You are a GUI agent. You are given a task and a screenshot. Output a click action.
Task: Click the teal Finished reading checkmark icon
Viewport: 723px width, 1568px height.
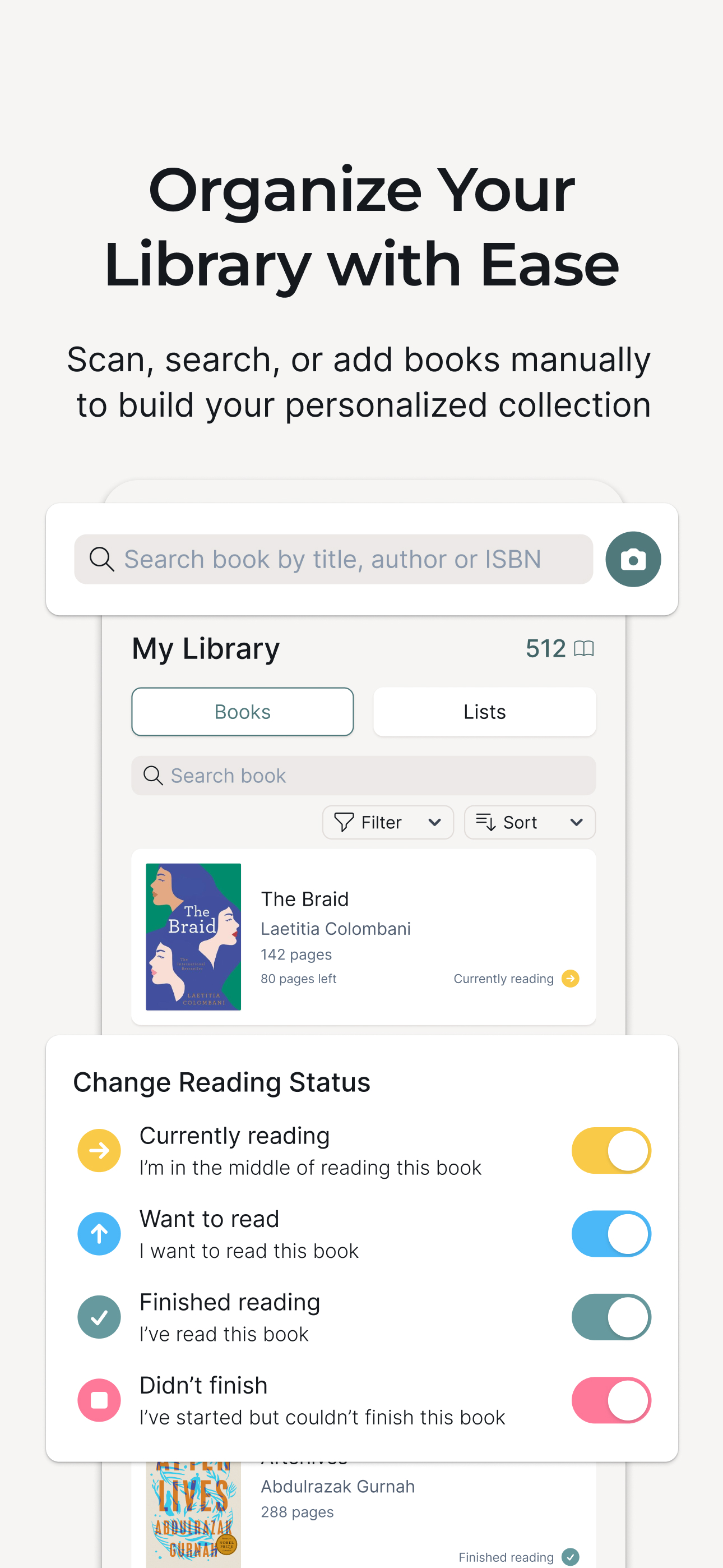click(x=99, y=1317)
